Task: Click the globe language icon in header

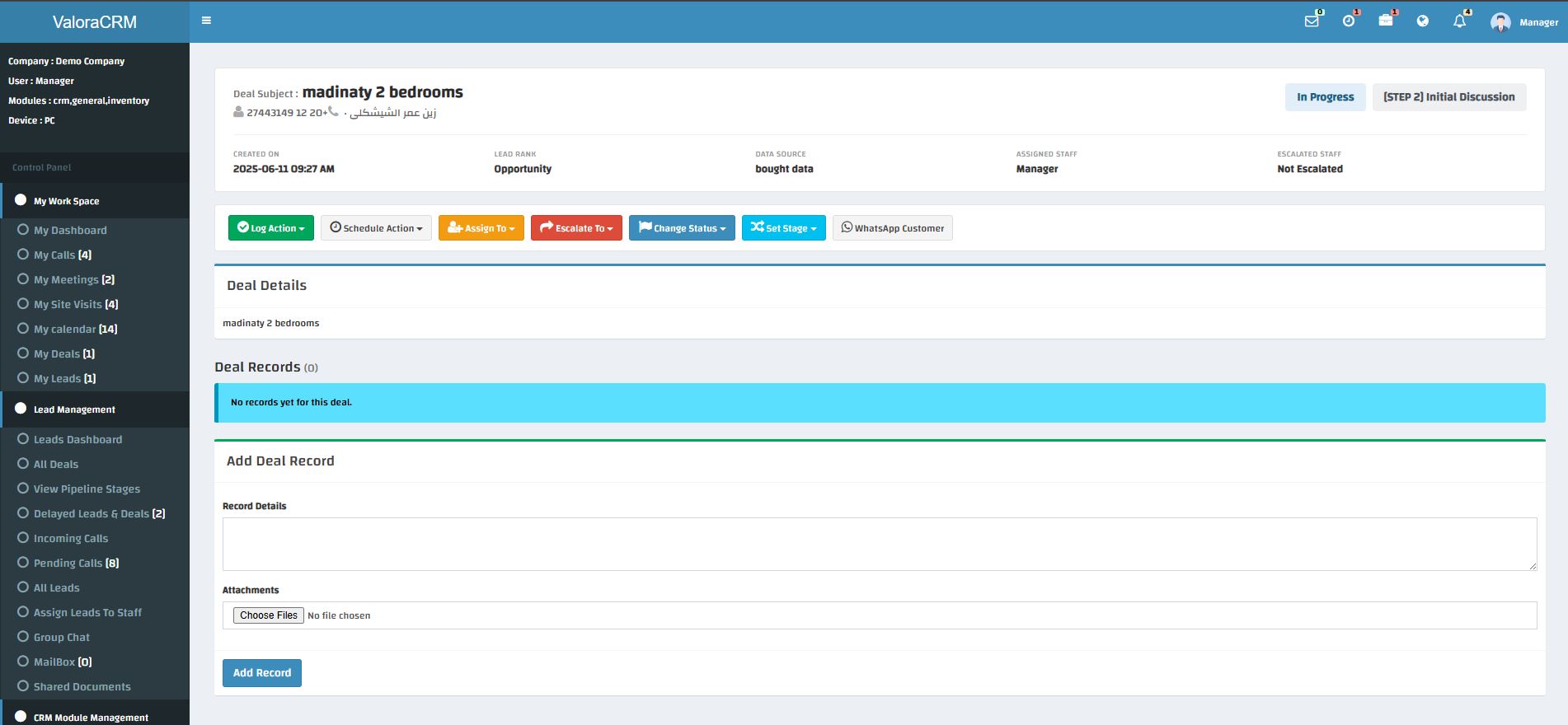Action: [1423, 21]
